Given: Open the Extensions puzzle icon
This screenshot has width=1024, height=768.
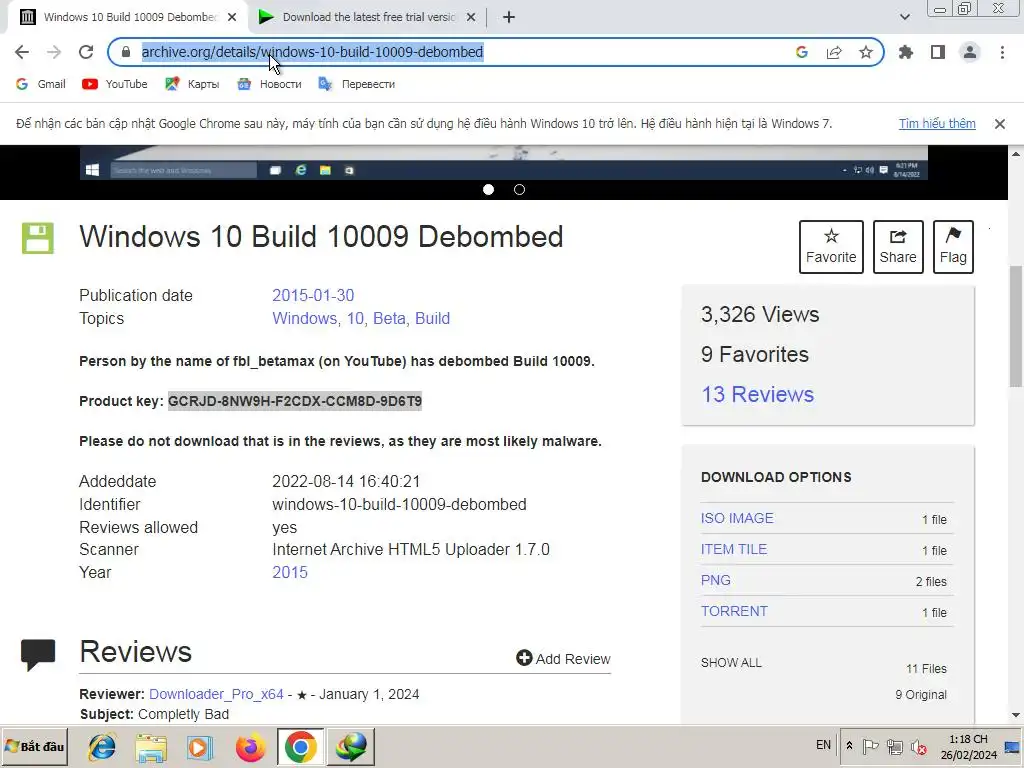Looking at the screenshot, I should [x=906, y=52].
